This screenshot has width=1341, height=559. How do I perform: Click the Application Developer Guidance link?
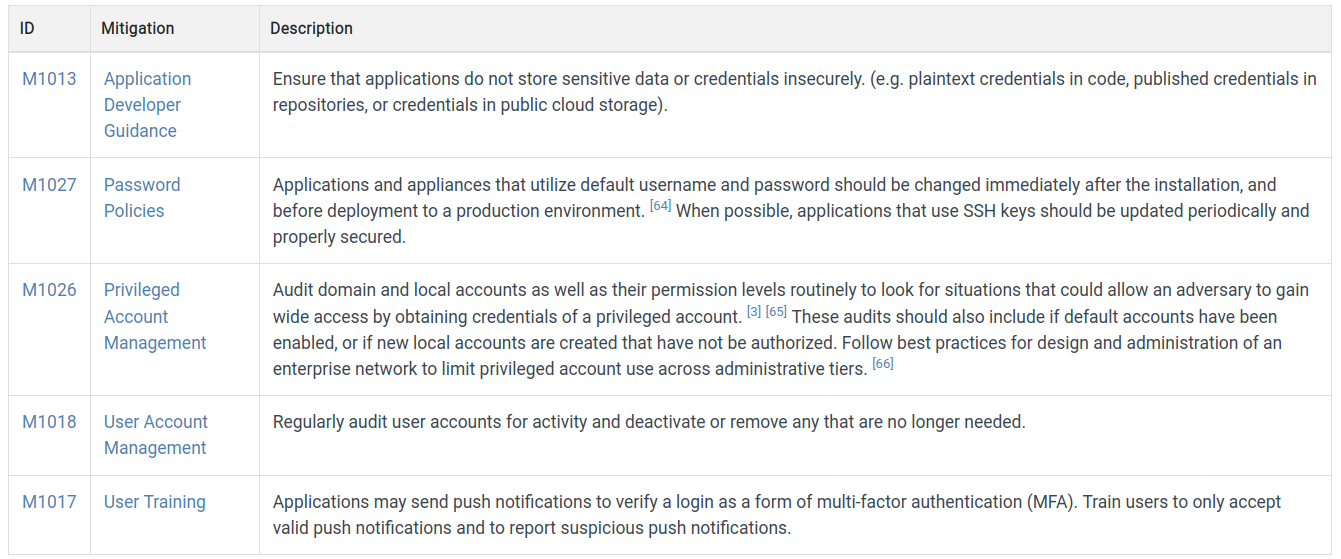pos(147,105)
